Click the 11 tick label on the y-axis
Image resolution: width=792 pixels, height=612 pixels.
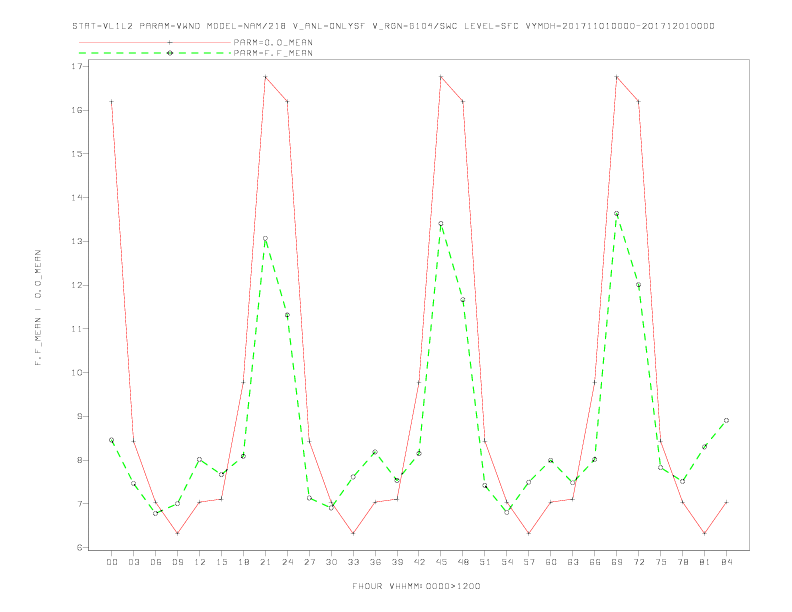78,329
